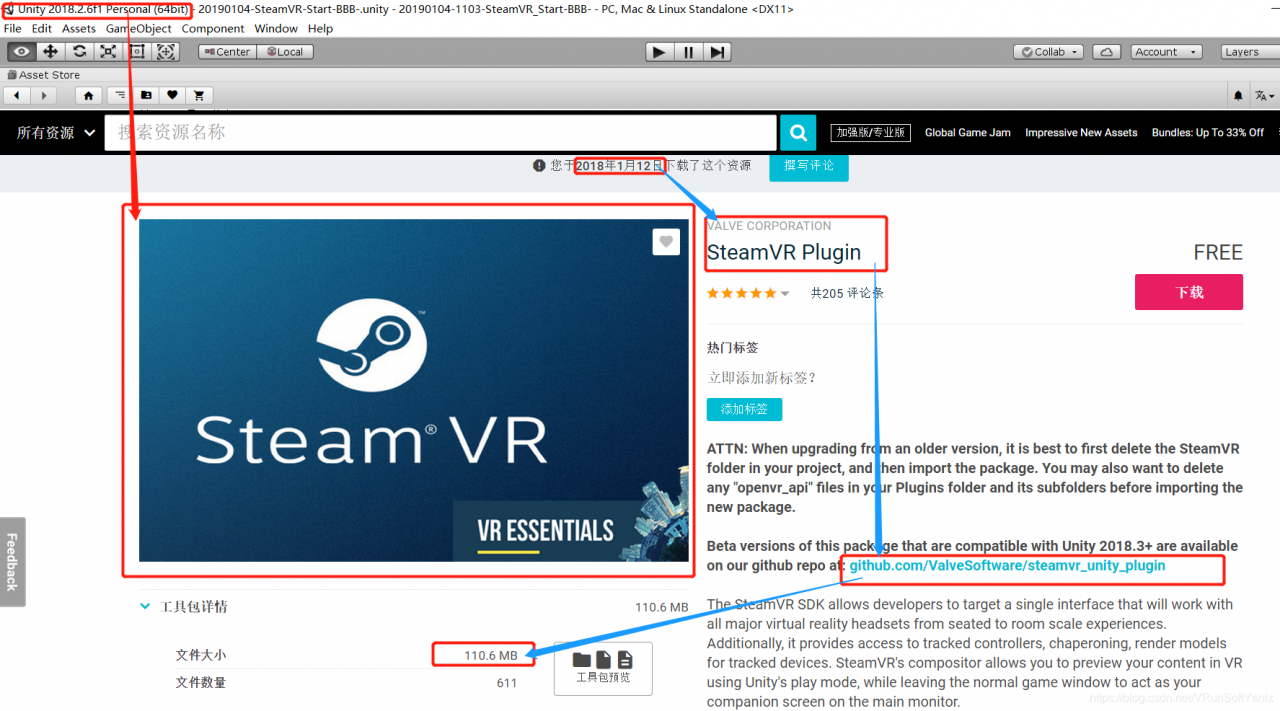Viewport: 1280px width, 711px height.
Task: Open the language selector dropdown
Action: (x=1264, y=95)
